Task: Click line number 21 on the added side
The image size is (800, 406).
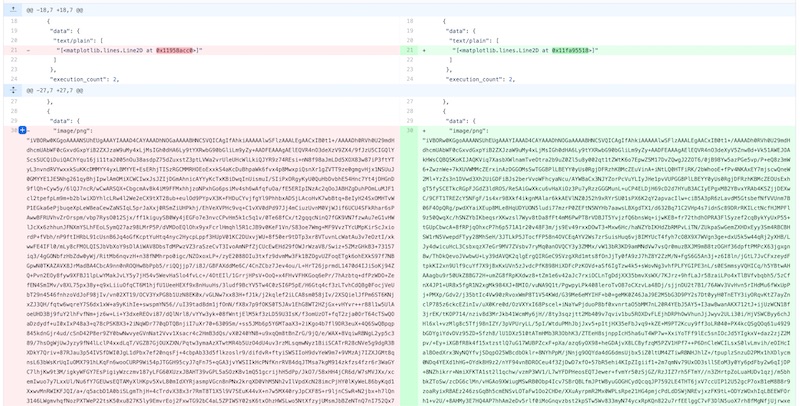Action: (410, 48)
